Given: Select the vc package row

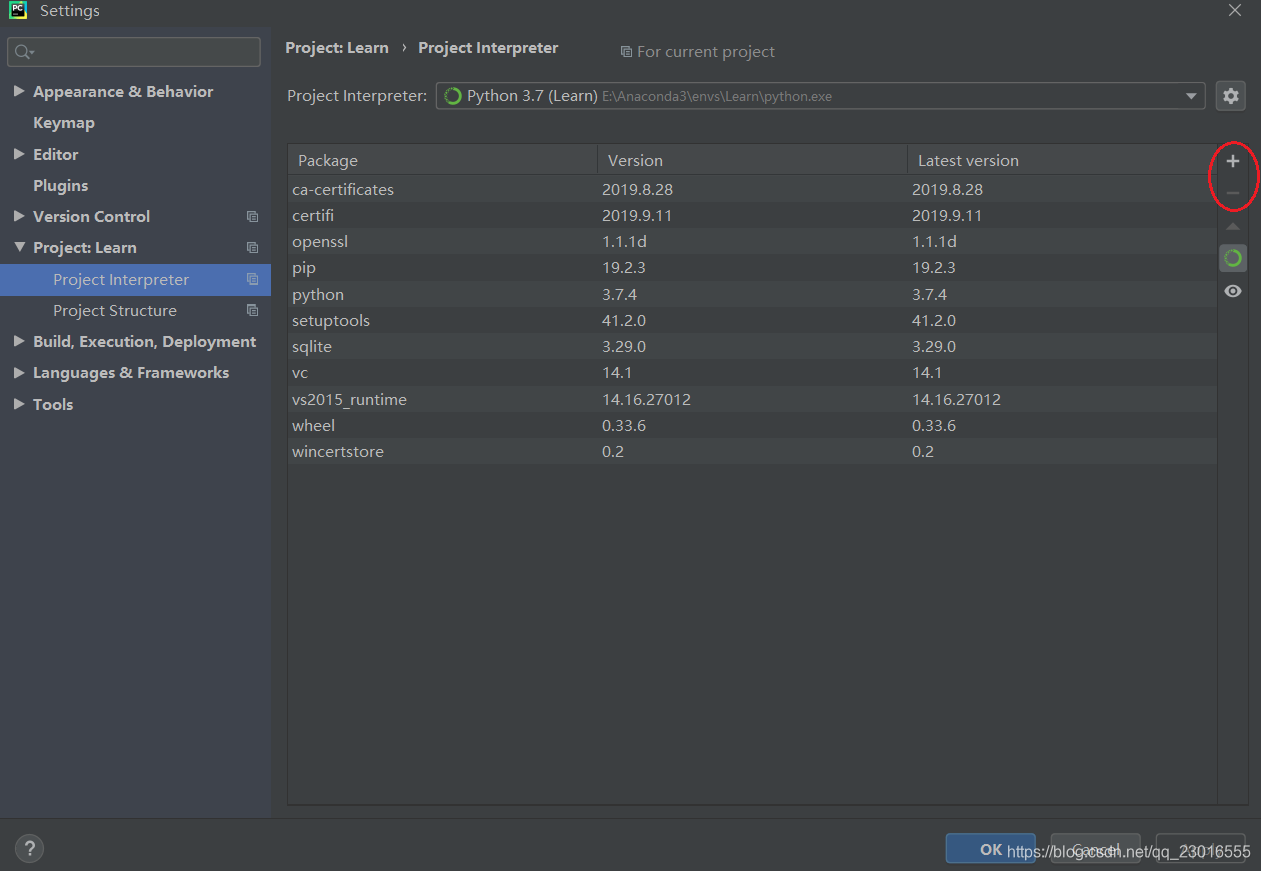Looking at the screenshot, I should click(x=752, y=373).
